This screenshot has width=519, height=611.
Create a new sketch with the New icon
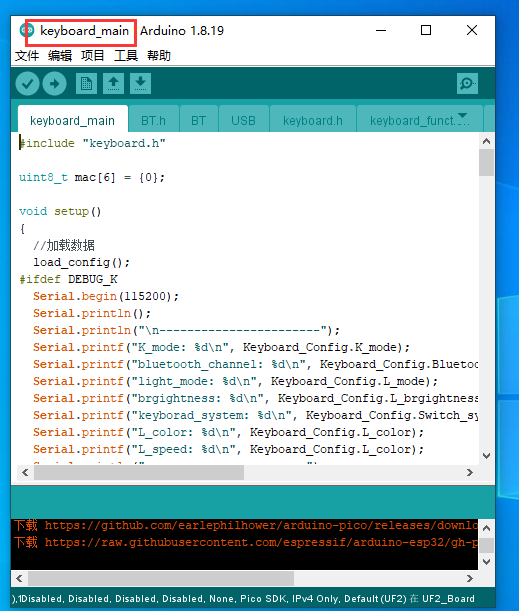(86, 83)
